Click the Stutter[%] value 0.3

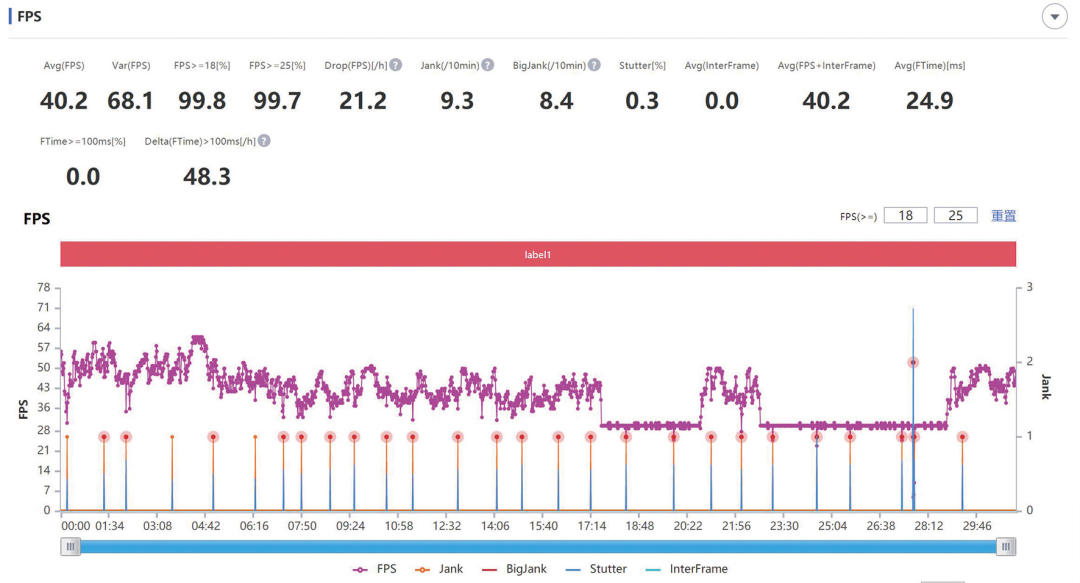coord(642,101)
